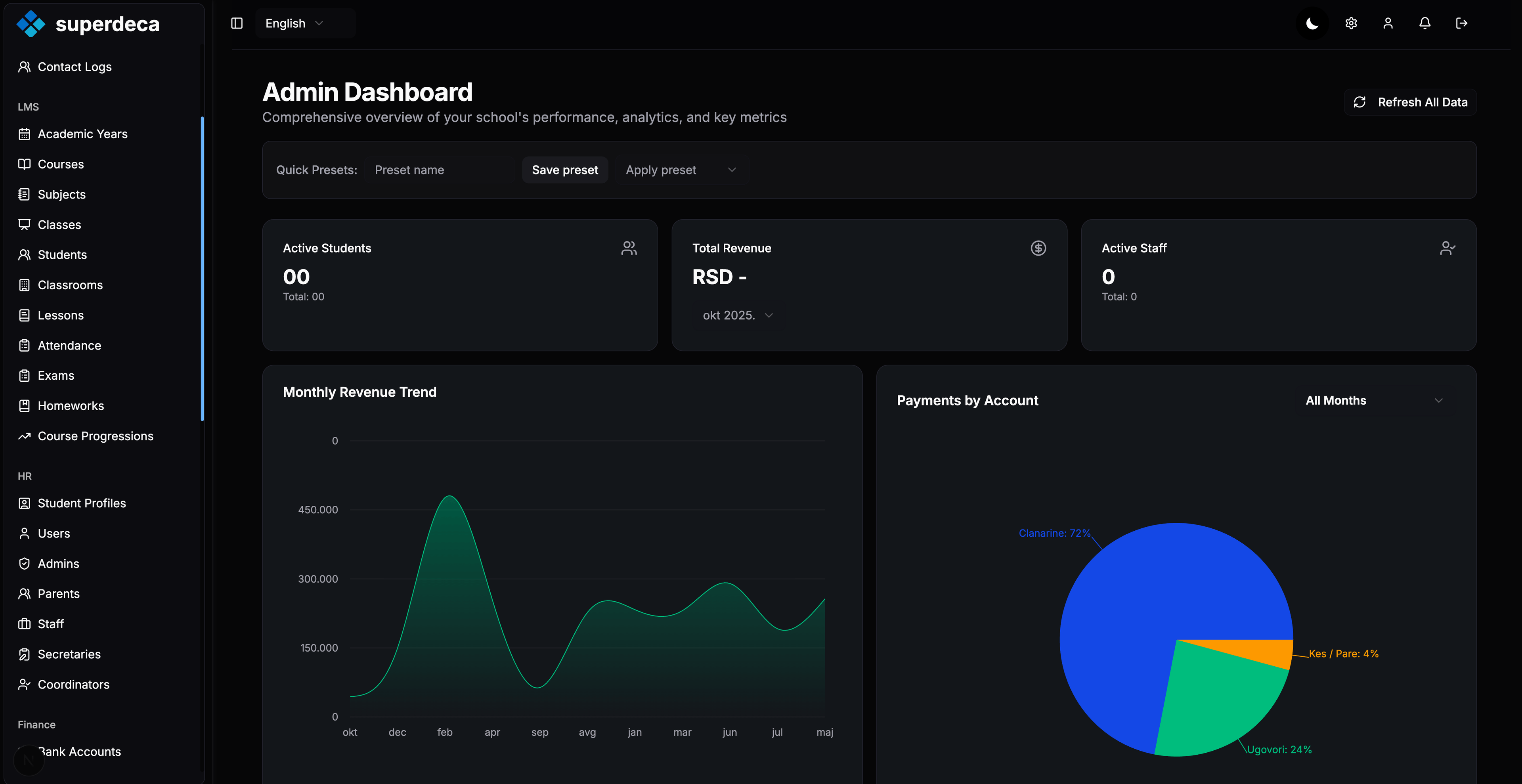Toggle dark mode moon icon
The width and height of the screenshot is (1522, 784).
tap(1312, 23)
